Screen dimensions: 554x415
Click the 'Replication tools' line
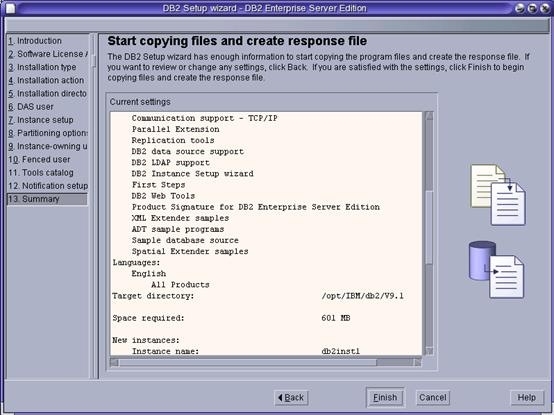173,140
